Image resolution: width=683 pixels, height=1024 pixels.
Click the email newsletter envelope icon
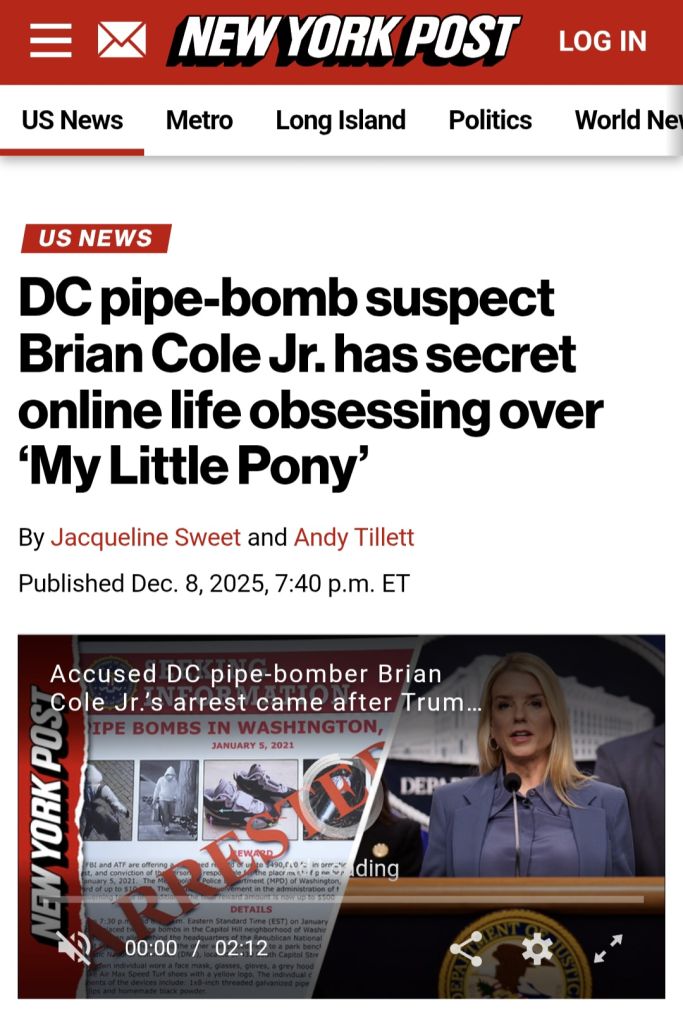pos(122,41)
